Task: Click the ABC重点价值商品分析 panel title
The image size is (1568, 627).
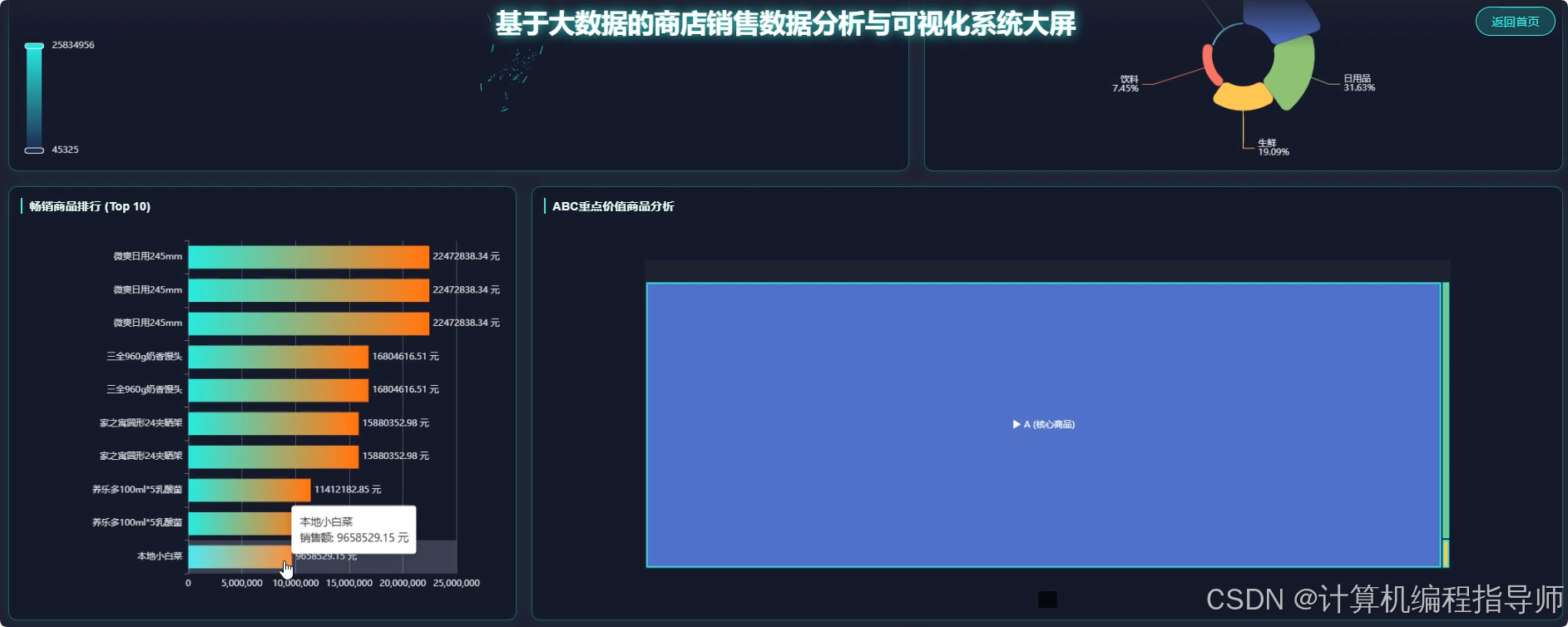Action: (x=613, y=206)
